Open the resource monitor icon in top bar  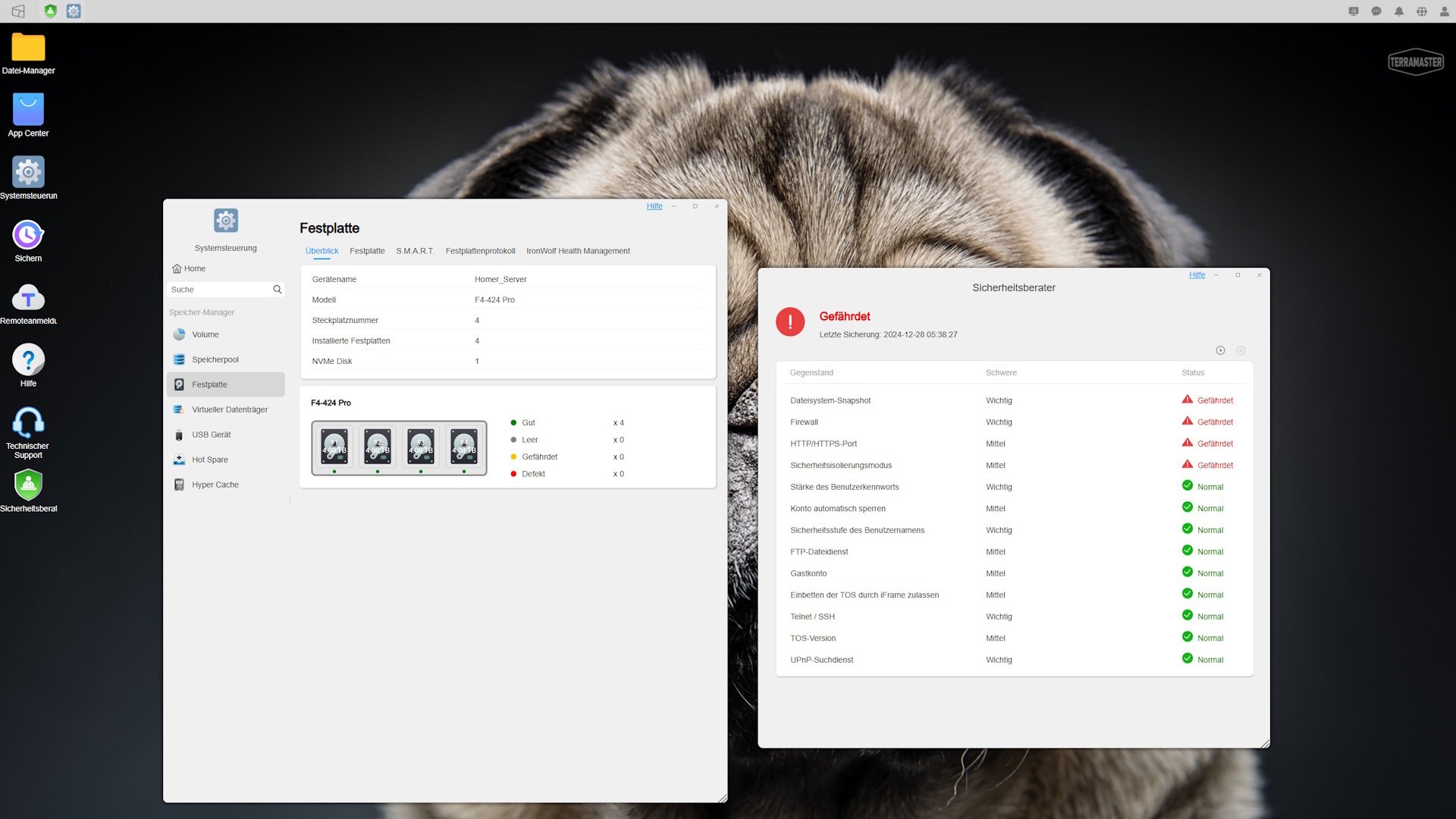click(1354, 11)
